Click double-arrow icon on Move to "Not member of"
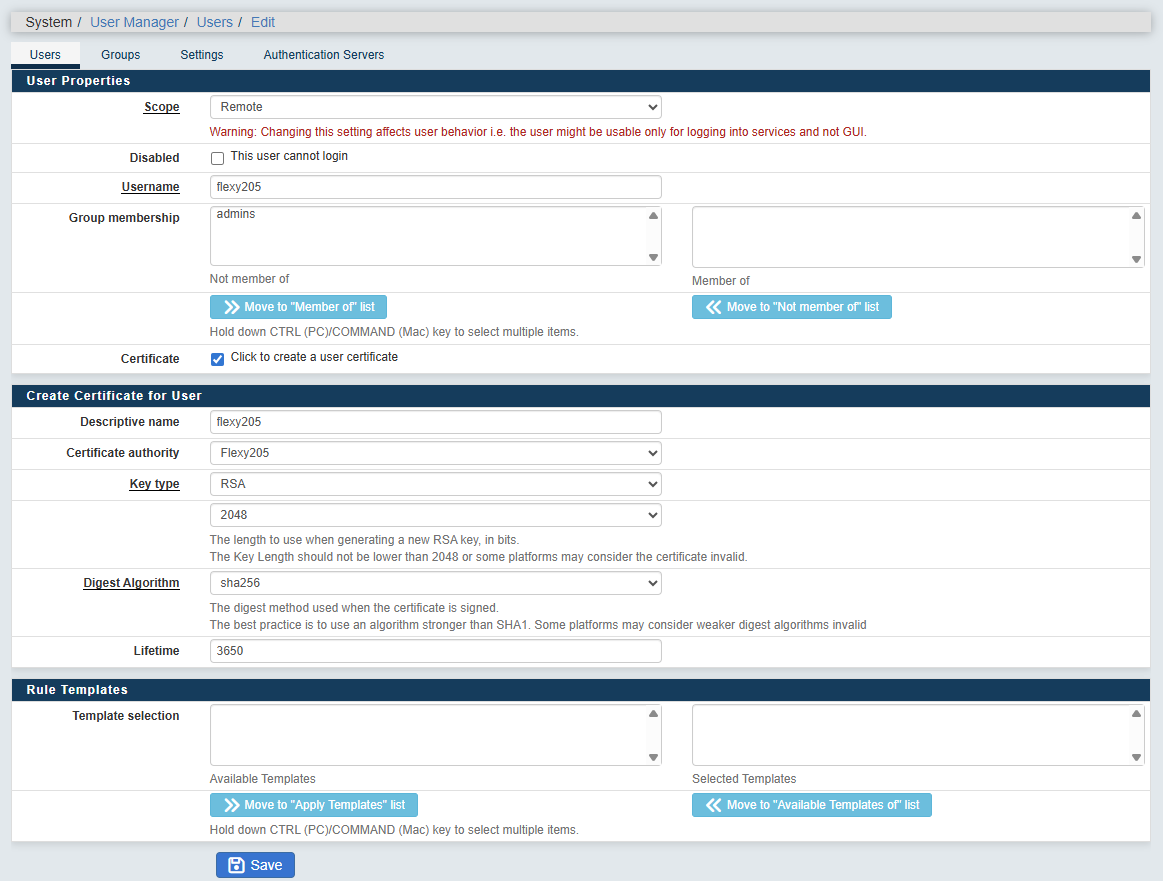Screen dimensions: 1163x881 point(713,307)
